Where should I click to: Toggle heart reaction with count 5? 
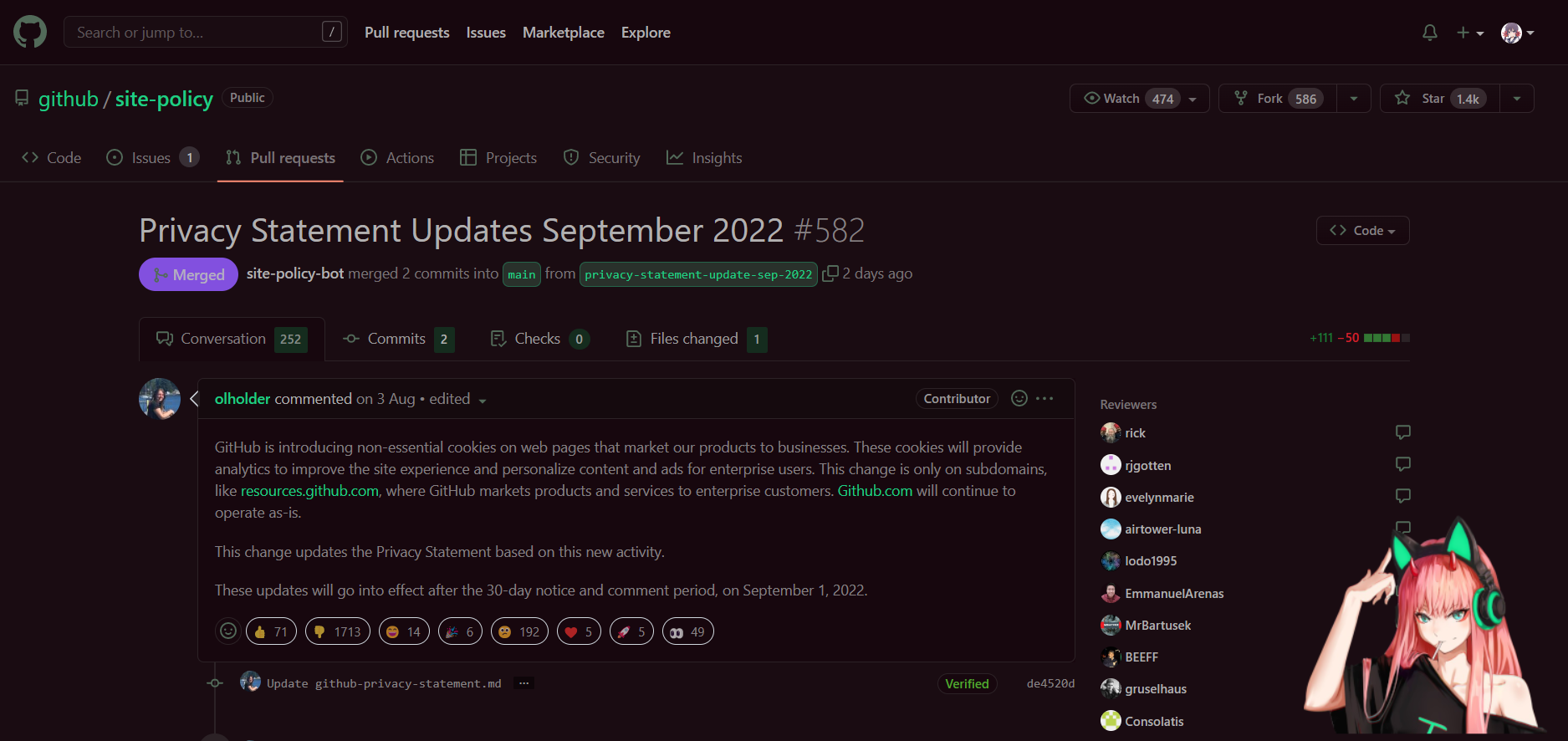(x=579, y=631)
